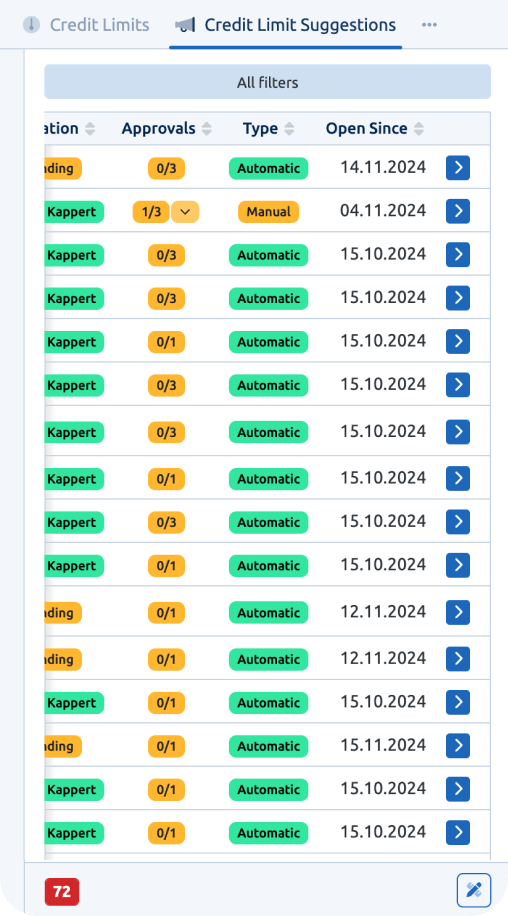Screen dimensions: 508x916
Task: Click the Automatic badge in the 14.11.2024 row
Action: point(269,169)
